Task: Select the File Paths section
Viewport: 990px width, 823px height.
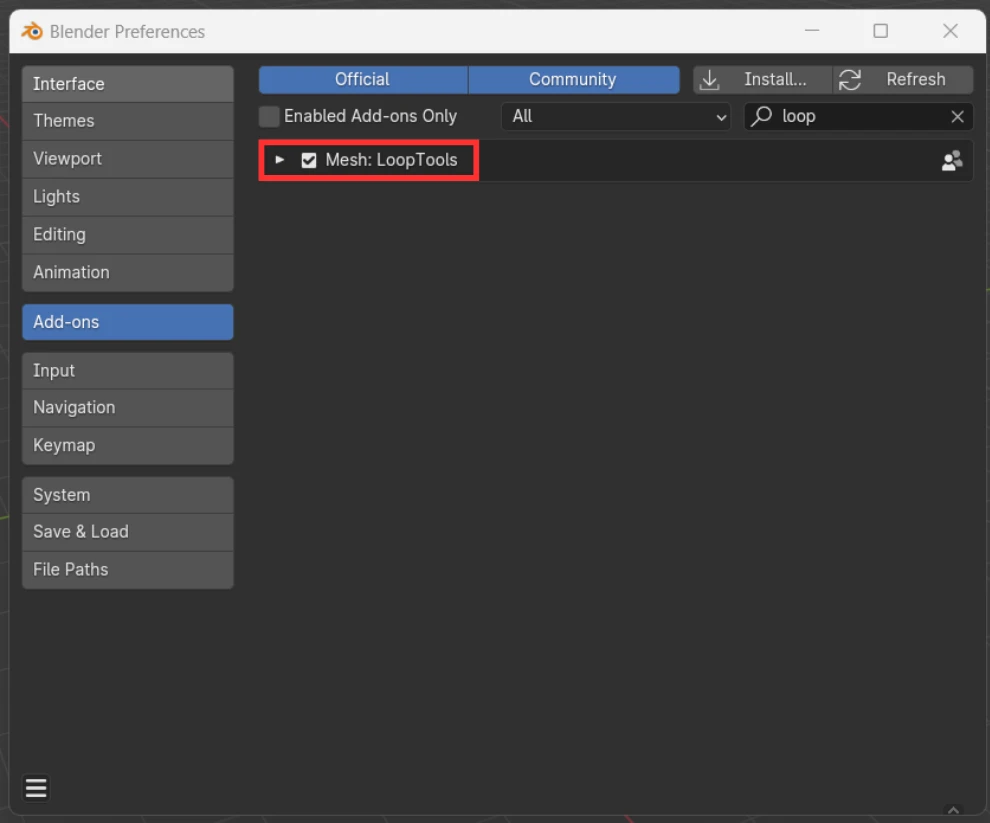Action: click(128, 570)
